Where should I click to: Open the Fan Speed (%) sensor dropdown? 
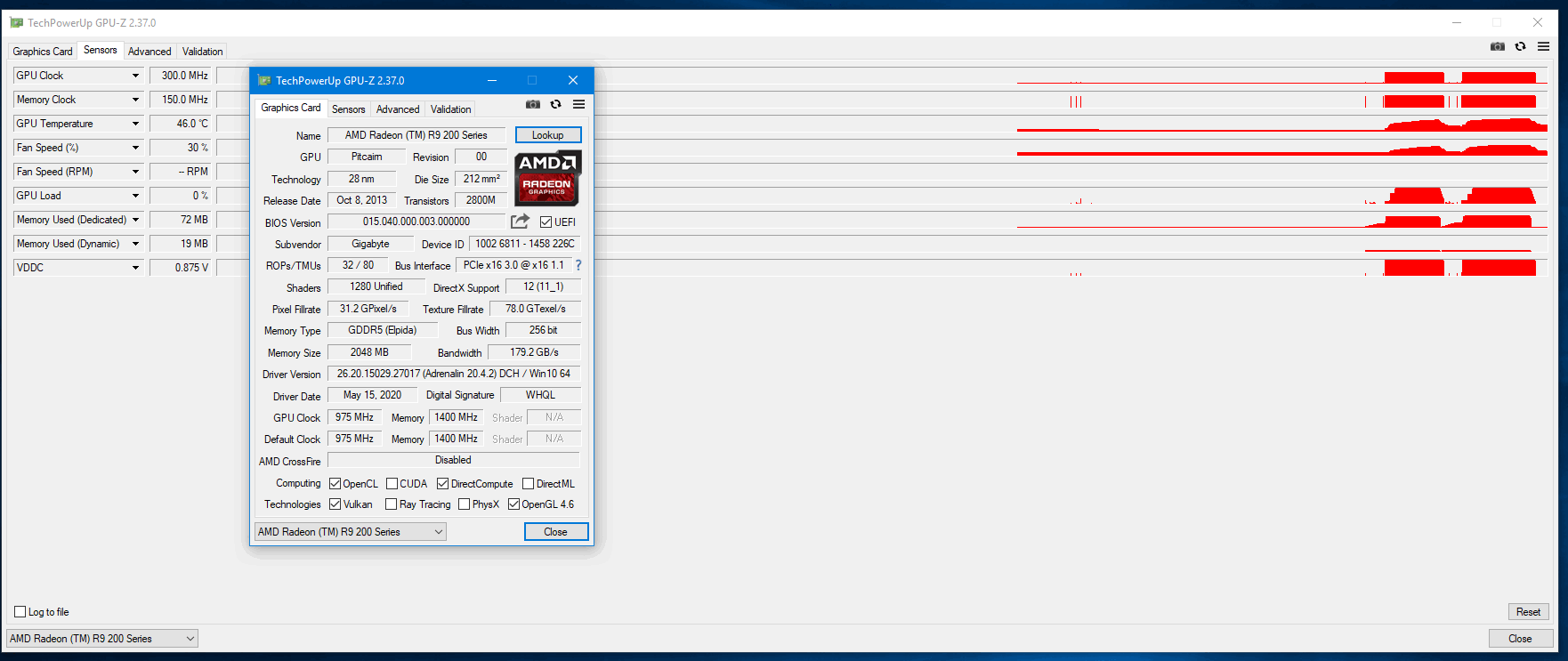(x=135, y=148)
